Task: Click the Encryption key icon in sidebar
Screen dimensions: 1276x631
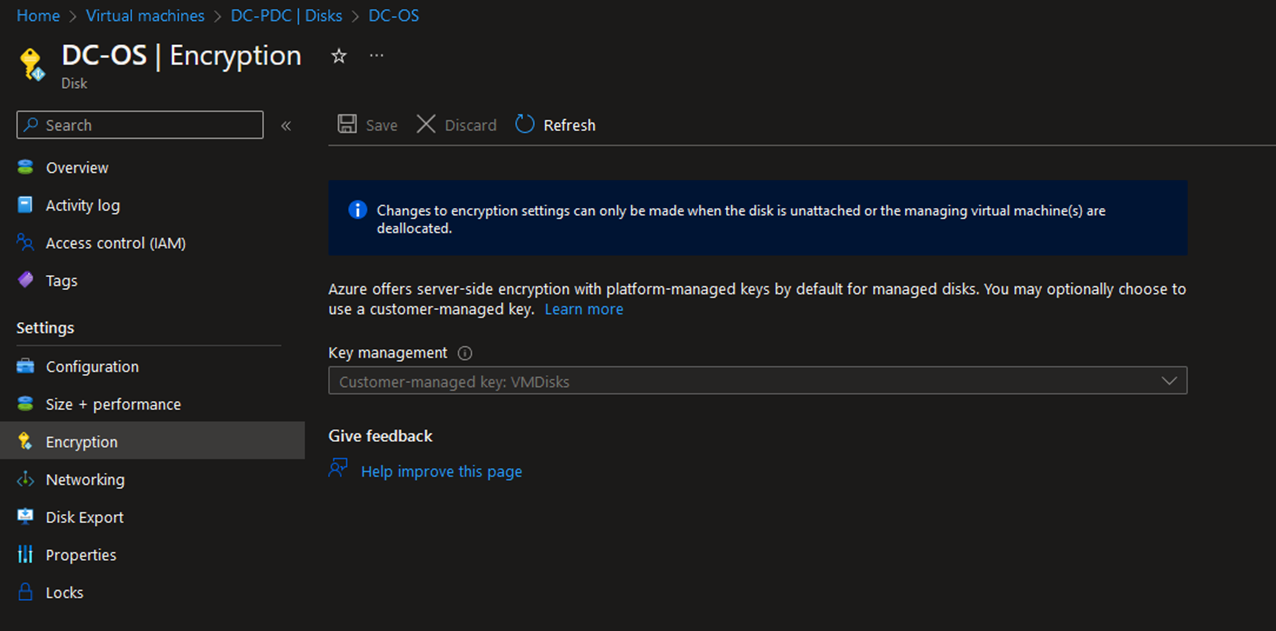Action: click(x=25, y=442)
